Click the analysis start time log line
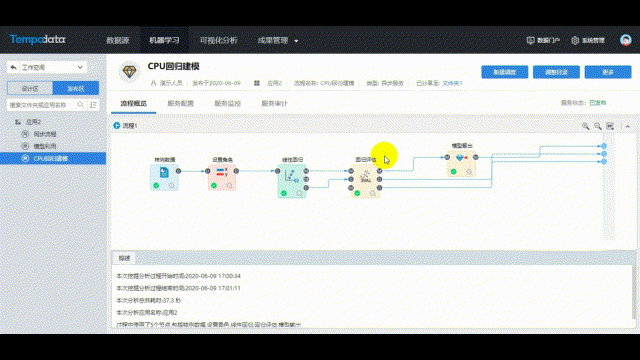Image resolution: width=640 pixels, height=360 pixels. tap(178, 276)
